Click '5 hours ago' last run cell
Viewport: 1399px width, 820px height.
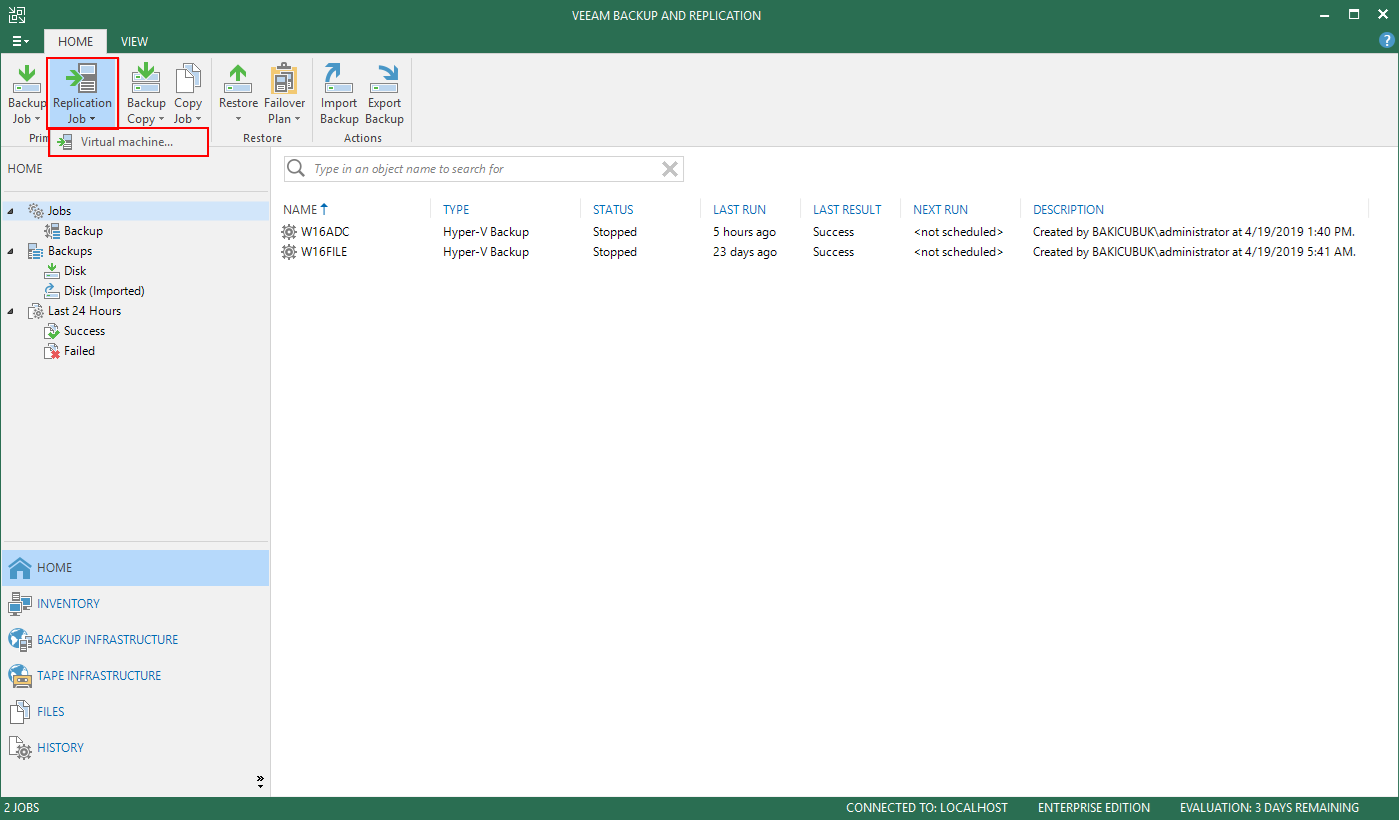[744, 232]
